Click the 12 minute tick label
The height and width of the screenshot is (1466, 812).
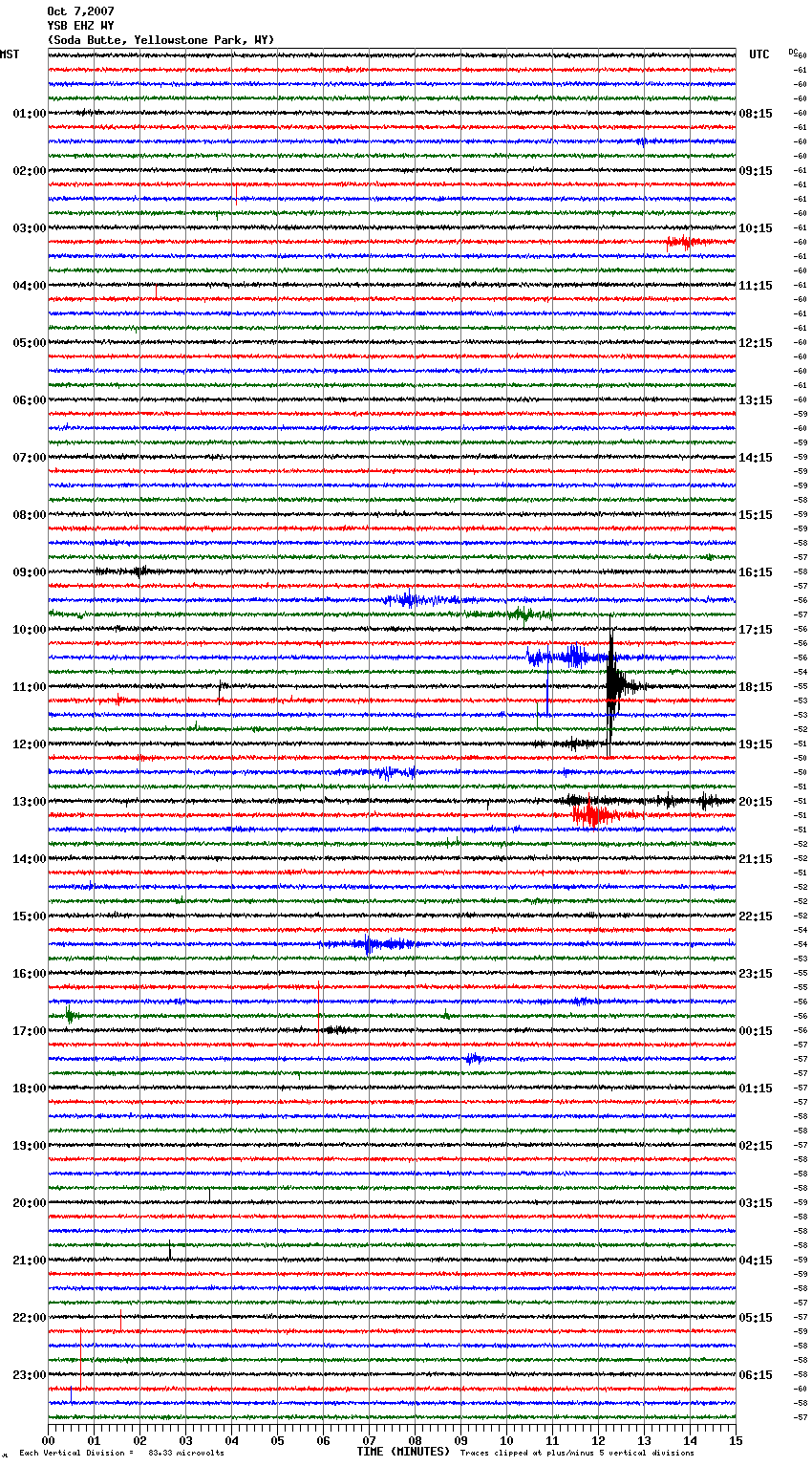[x=598, y=1440]
